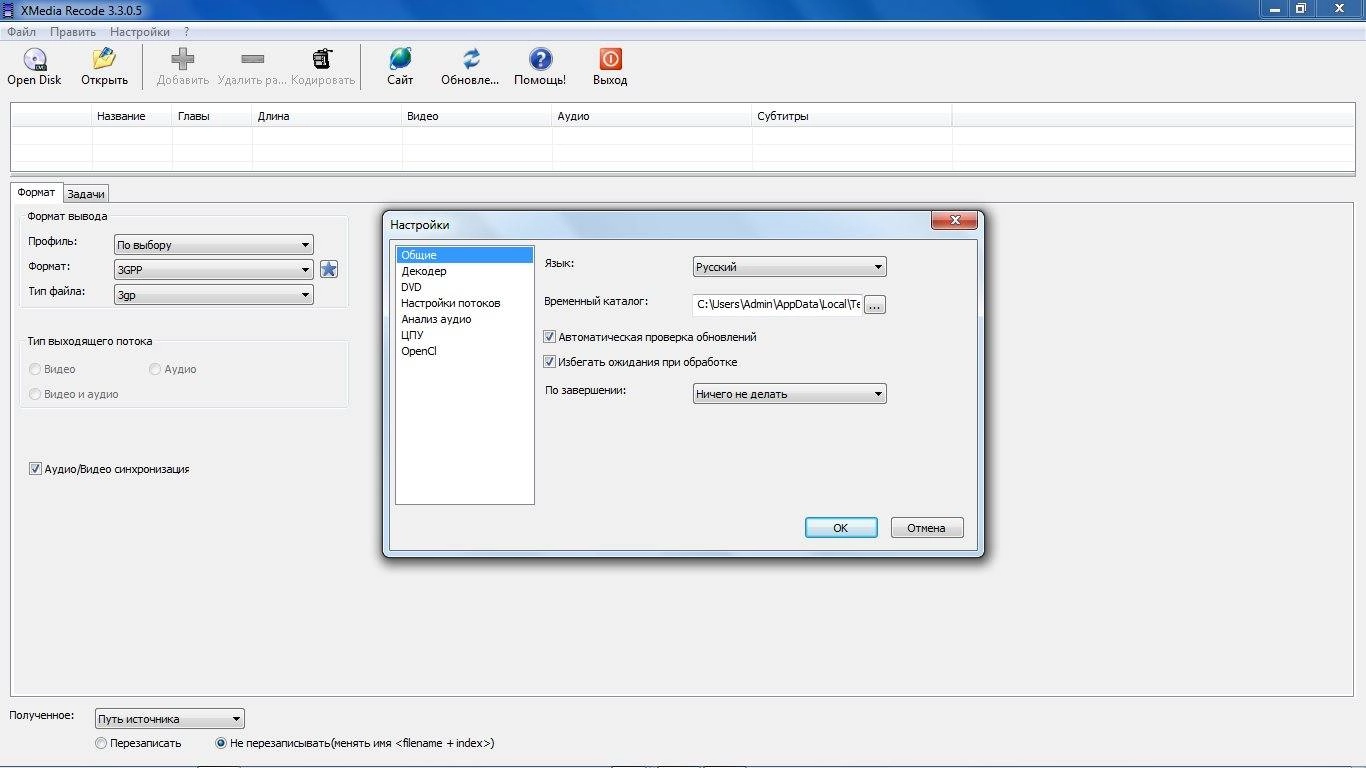Click the Субтитры column header
The image size is (1366, 768).
(x=852, y=116)
